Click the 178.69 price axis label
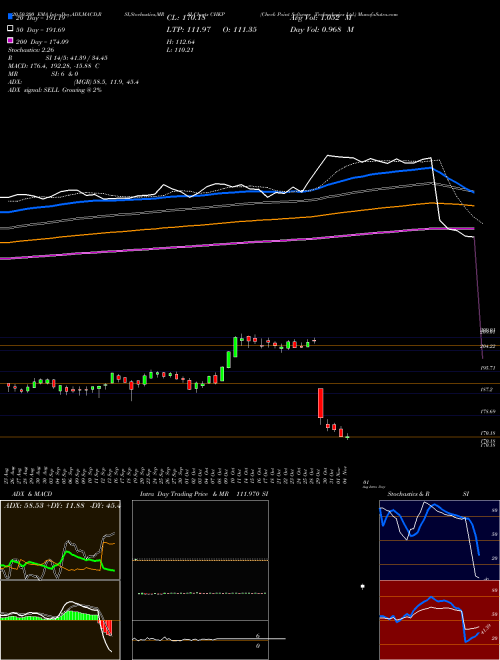The width and height of the screenshot is (500, 660). tap(487, 411)
